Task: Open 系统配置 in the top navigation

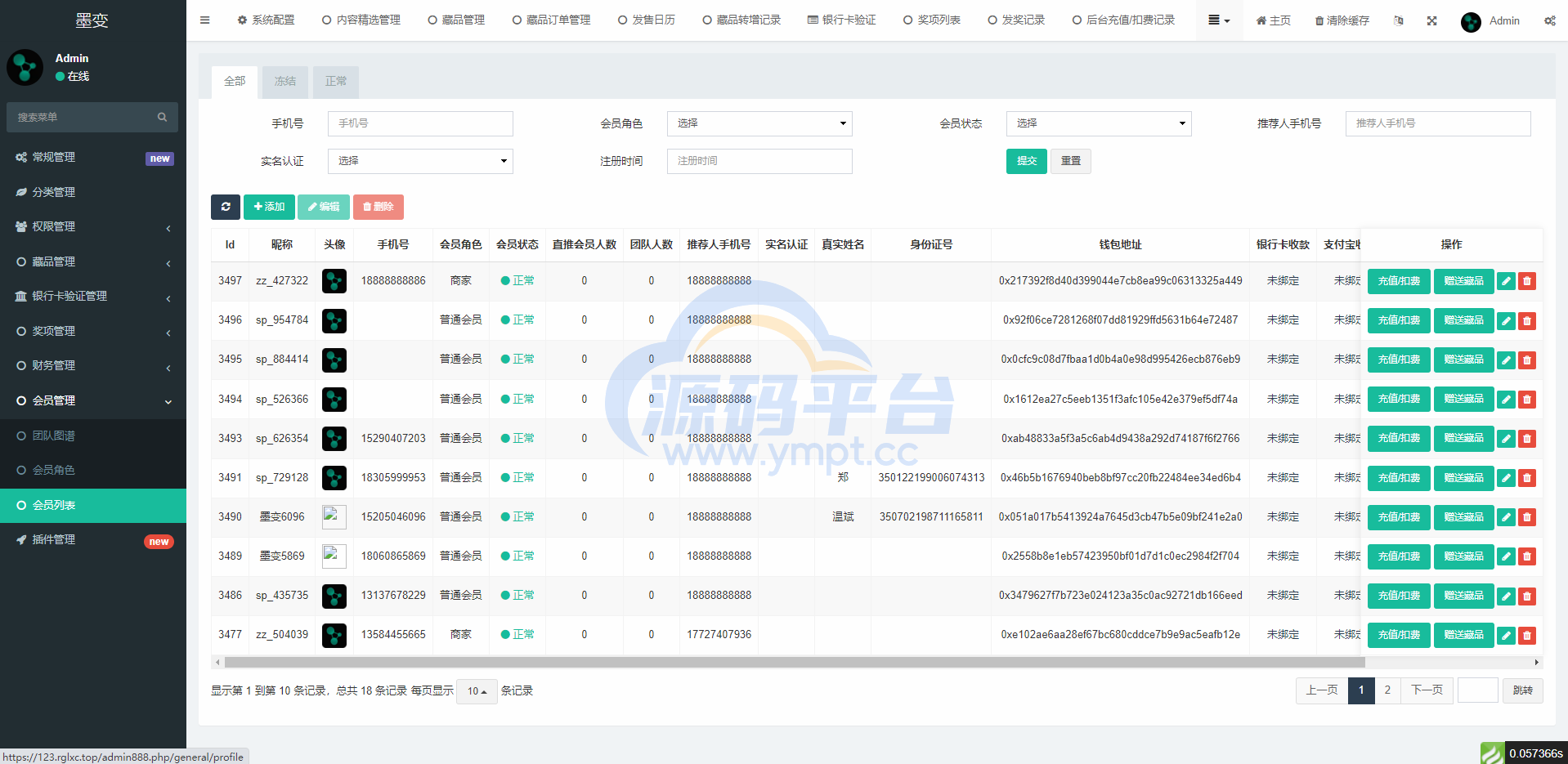Action: point(266,20)
